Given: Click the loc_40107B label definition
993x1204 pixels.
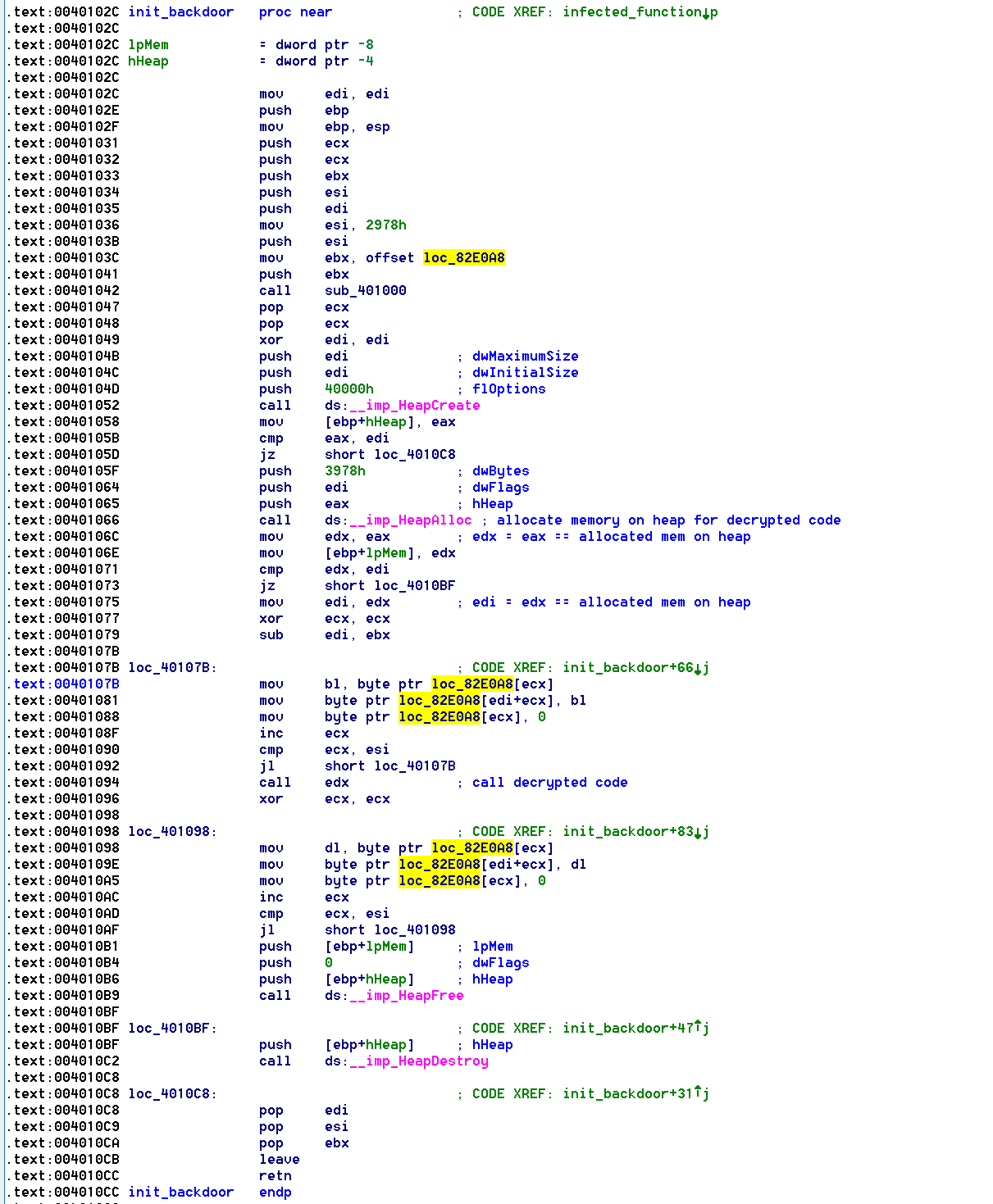Looking at the screenshot, I should (172, 668).
